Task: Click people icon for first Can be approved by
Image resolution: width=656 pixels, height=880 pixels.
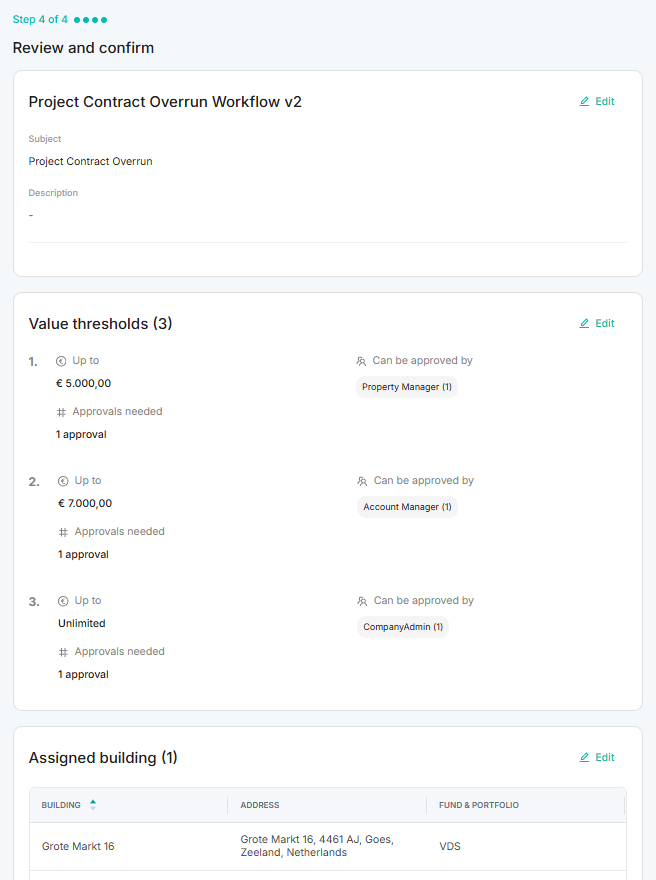Action: (x=361, y=361)
